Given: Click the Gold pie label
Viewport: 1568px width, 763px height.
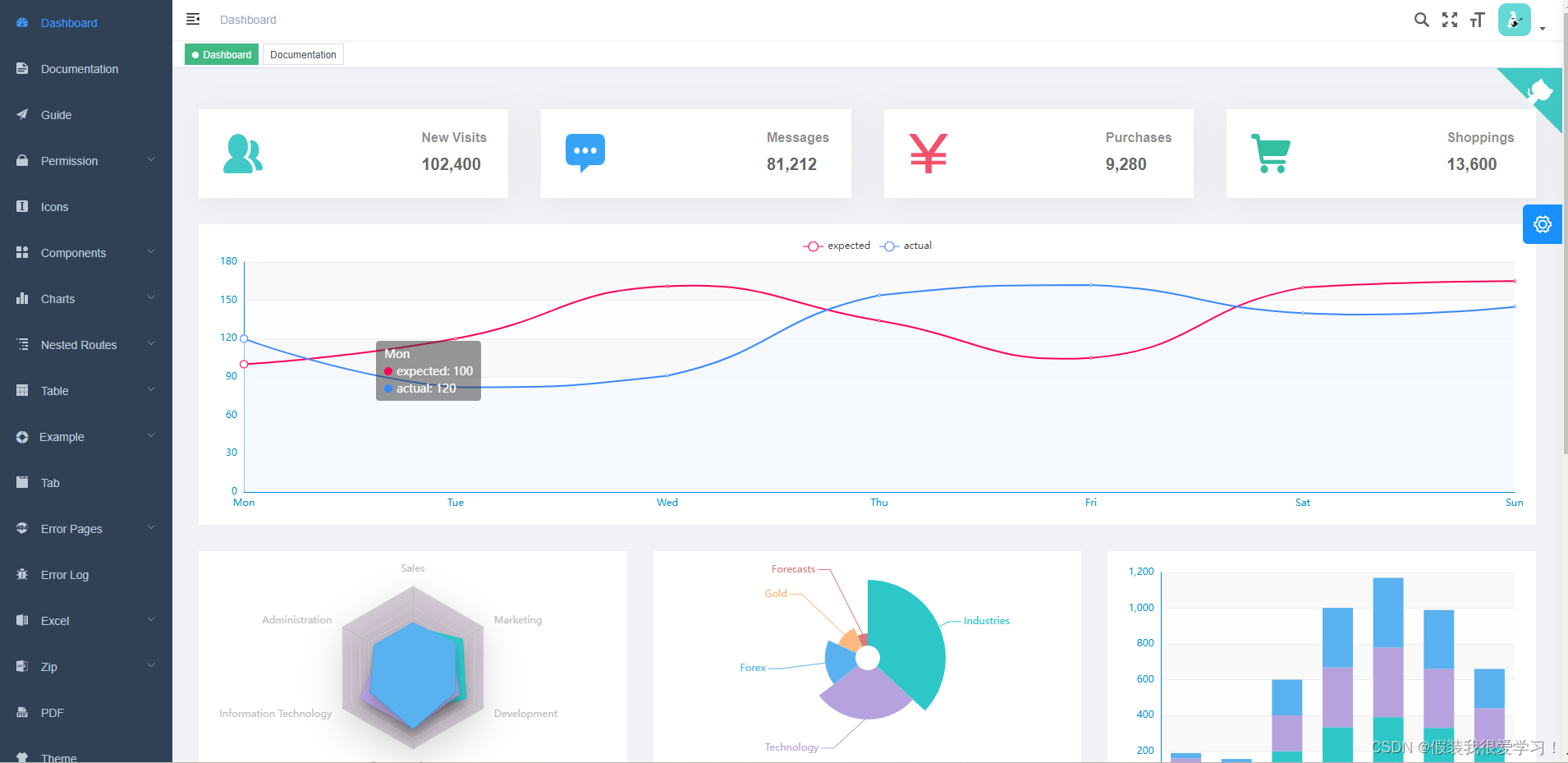Looking at the screenshot, I should (776, 594).
